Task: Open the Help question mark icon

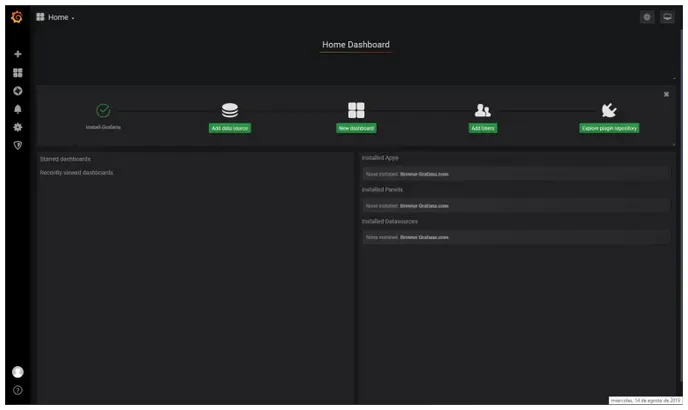Action: tap(18, 390)
